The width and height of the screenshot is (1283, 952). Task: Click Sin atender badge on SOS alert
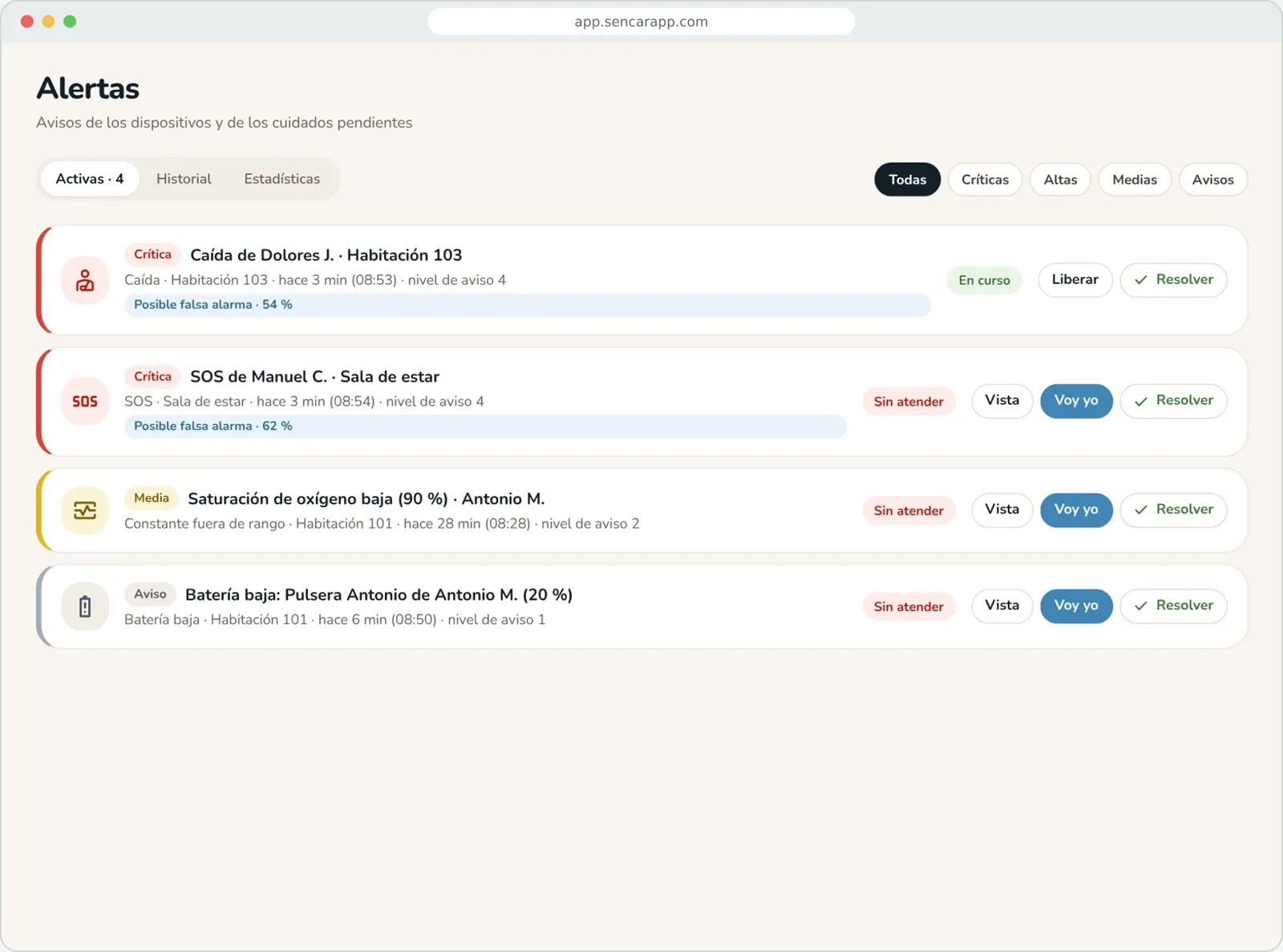[909, 402]
